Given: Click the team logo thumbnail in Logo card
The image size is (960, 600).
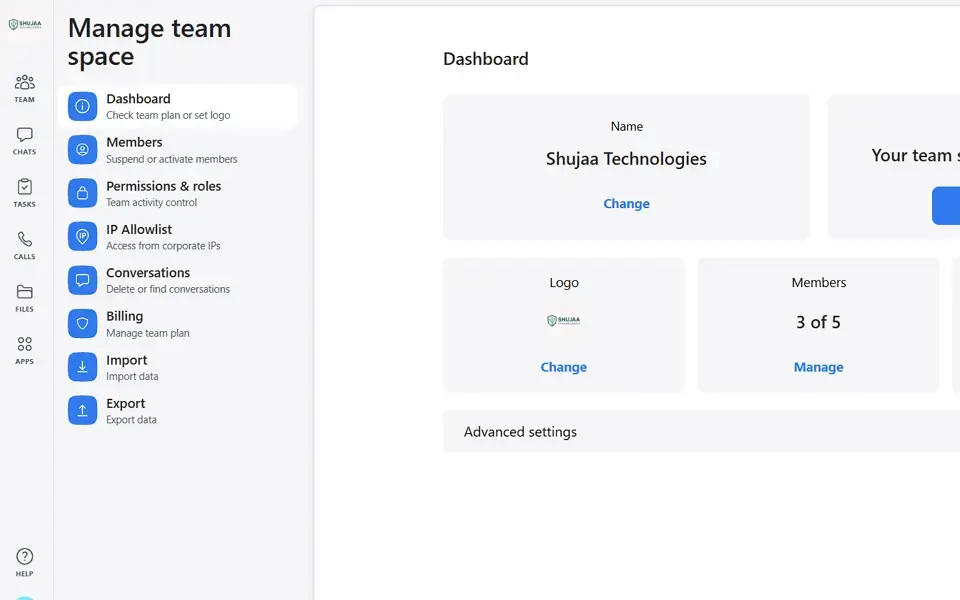Looking at the screenshot, I should (x=563, y=320).
